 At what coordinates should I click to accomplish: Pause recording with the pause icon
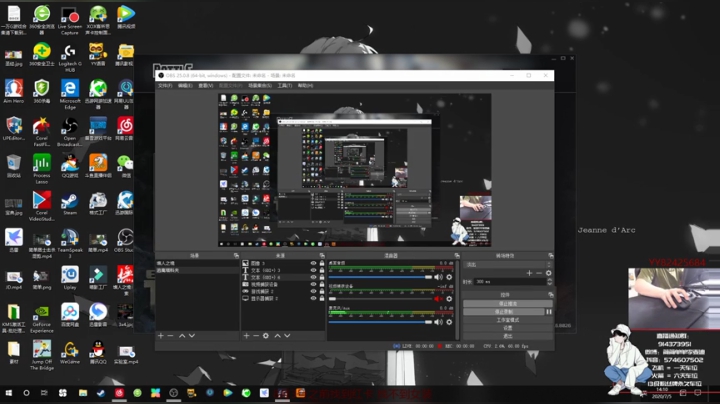click(549, 312)
